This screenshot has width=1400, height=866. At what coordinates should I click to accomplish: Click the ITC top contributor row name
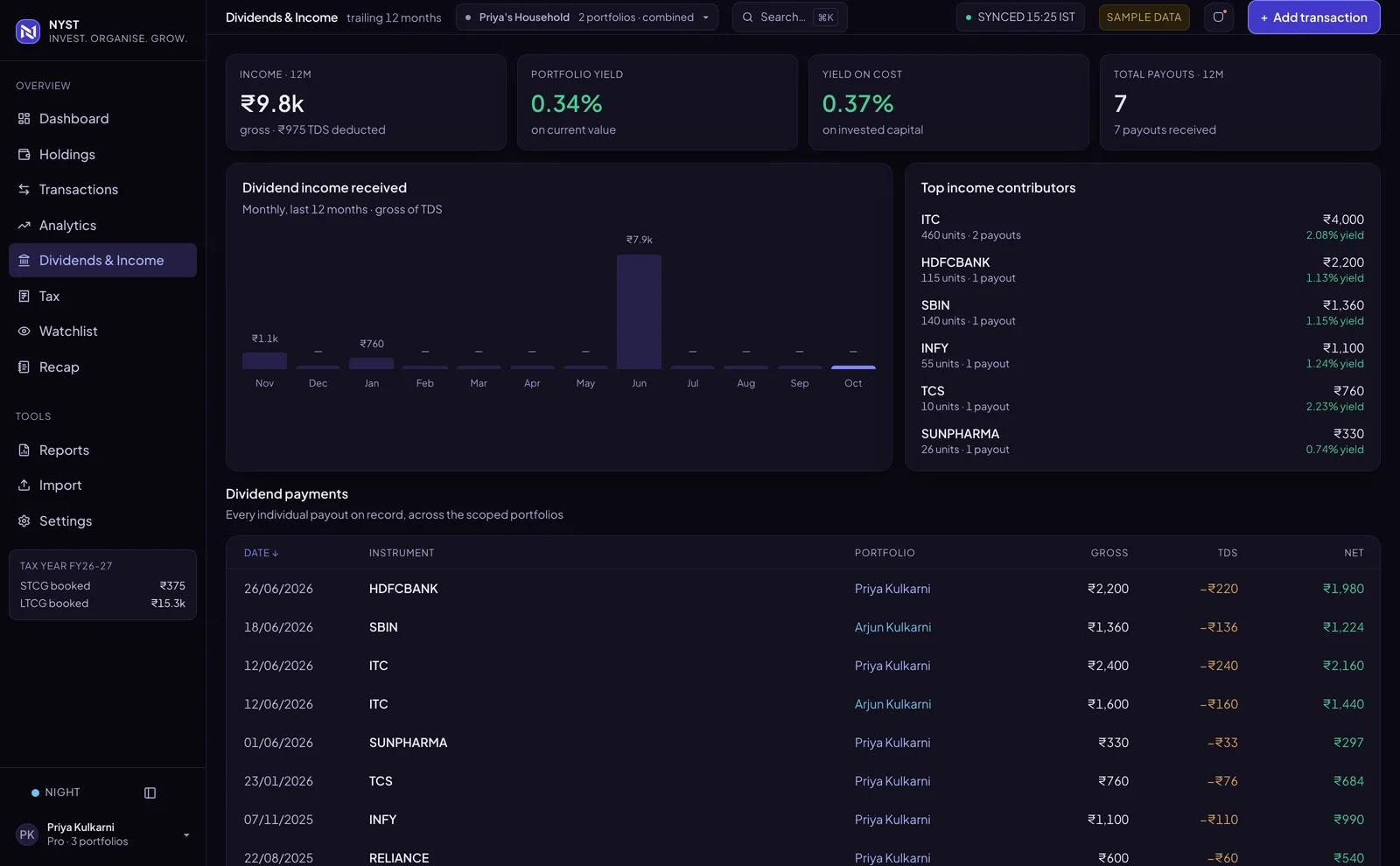pos(930,220)
